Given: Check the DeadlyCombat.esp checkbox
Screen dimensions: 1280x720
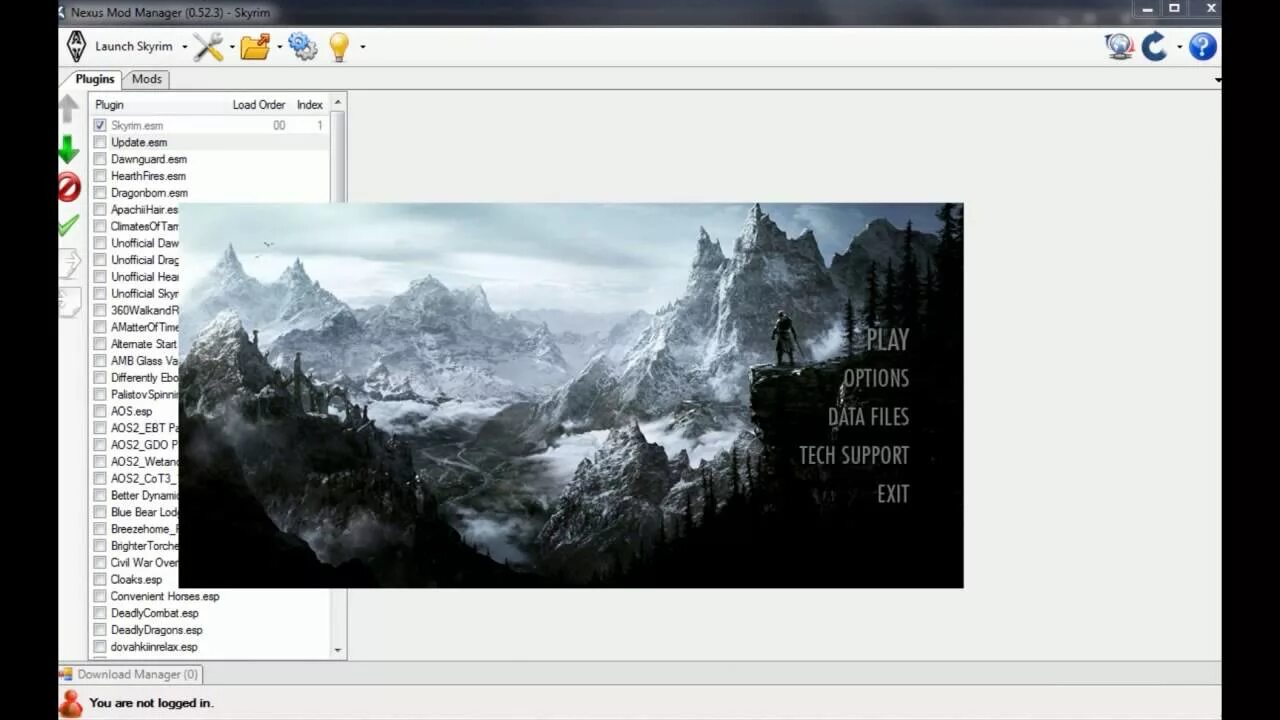Looking at the screenshot, I should point(100,613).
